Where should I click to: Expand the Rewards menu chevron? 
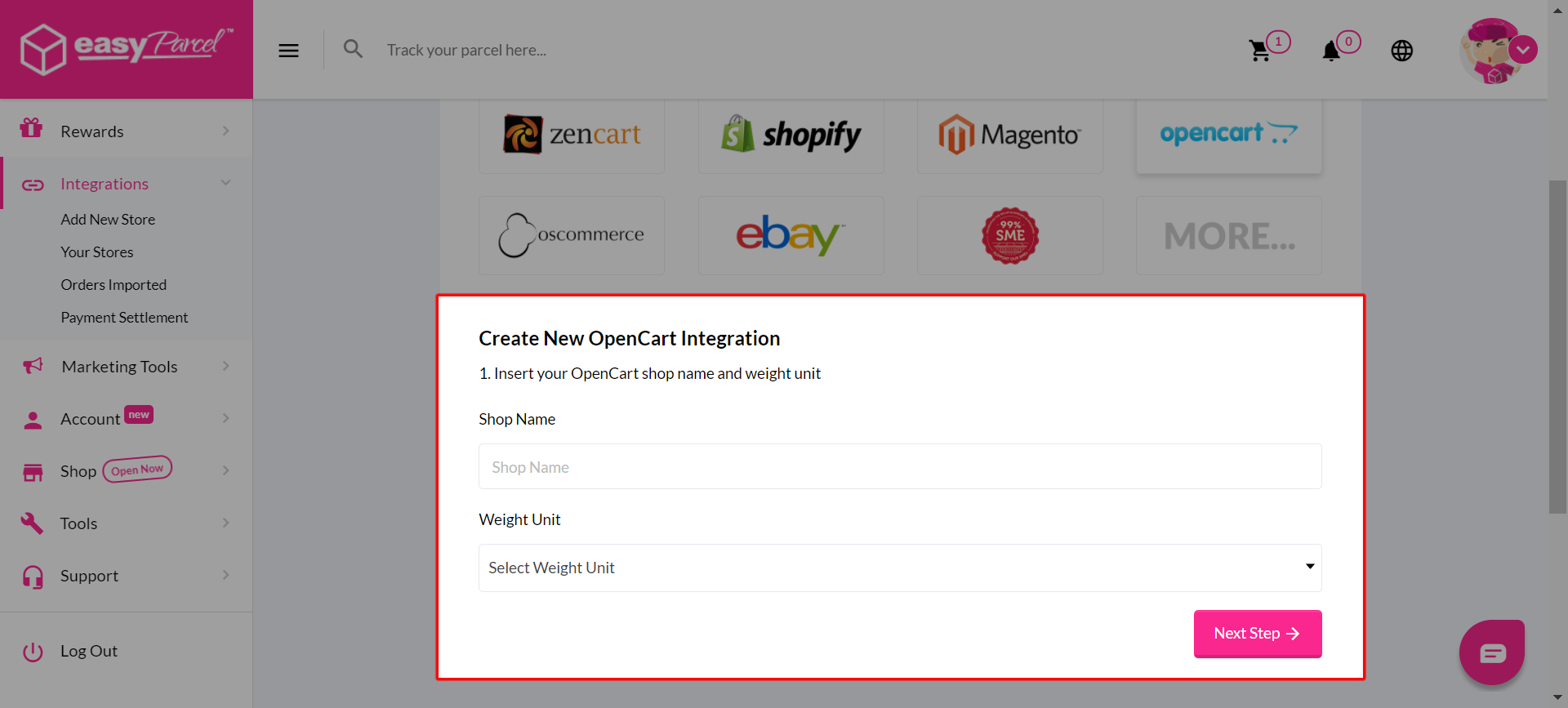coord(225,131)
